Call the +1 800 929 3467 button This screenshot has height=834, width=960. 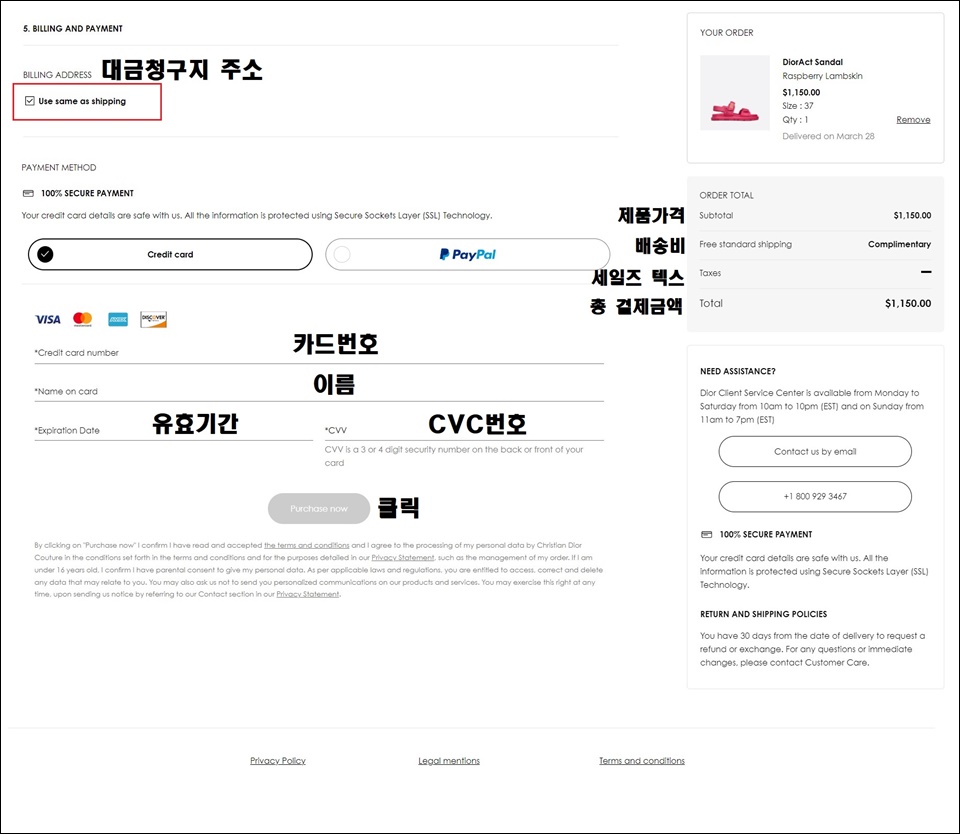pos(815,497)
